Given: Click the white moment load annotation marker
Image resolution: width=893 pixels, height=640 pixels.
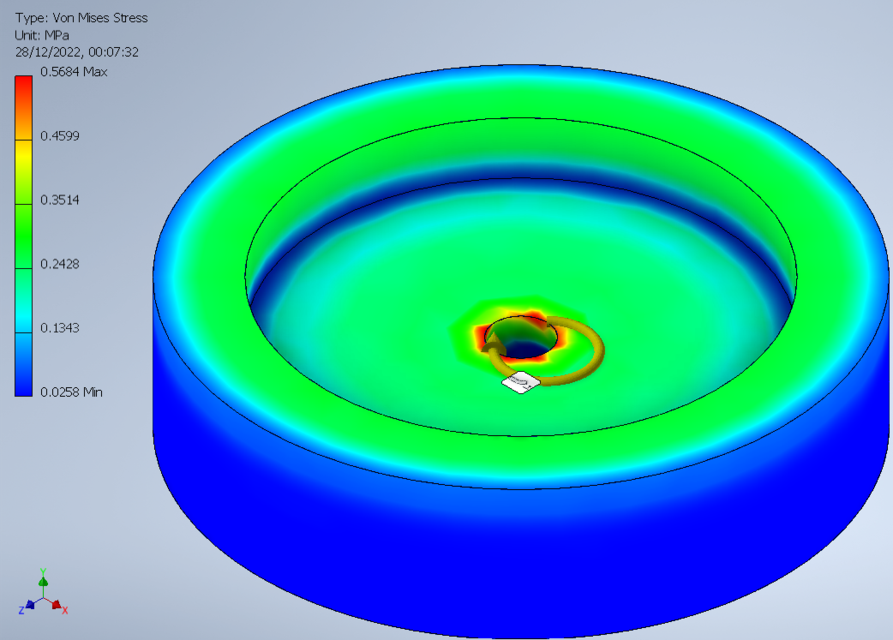Looking at the screenshot, I should coord(519,382).
